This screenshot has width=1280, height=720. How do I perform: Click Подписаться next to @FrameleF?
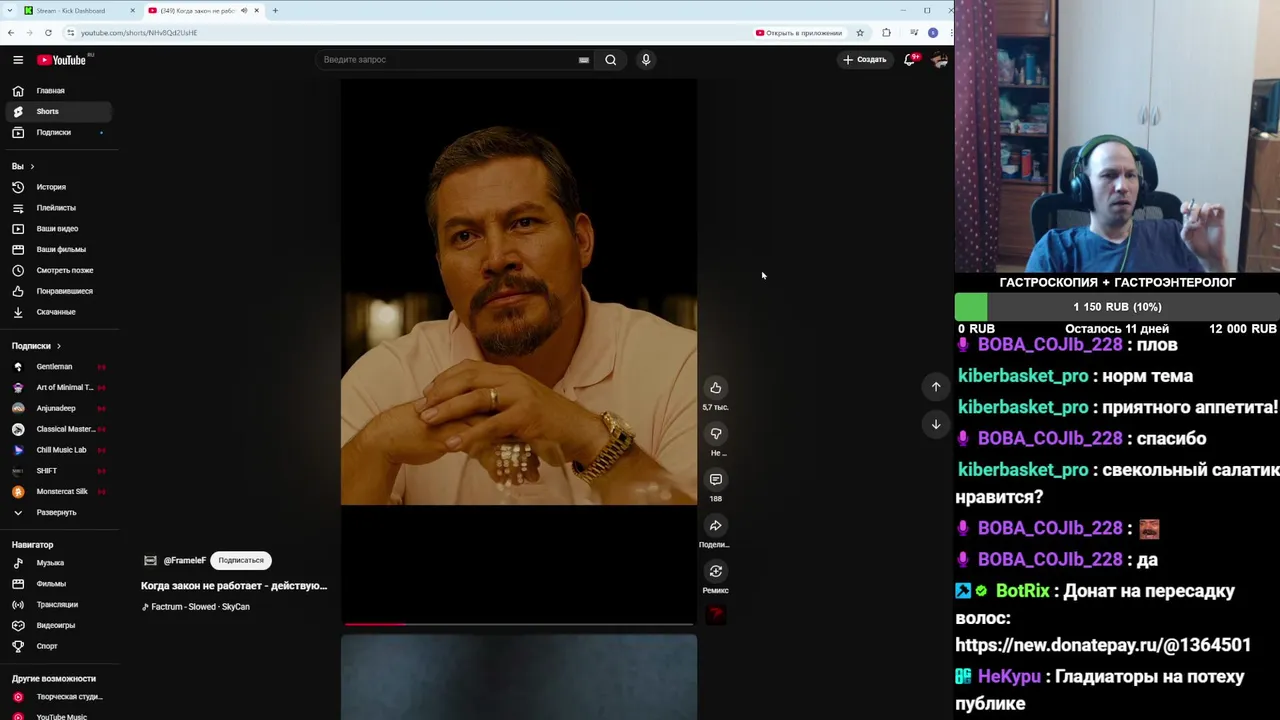(x=241, y=561)
